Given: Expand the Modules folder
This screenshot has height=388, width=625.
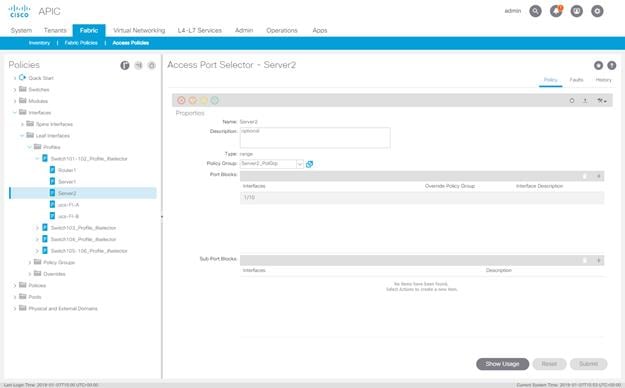Looking at the screenshot, I should (15, 101).
